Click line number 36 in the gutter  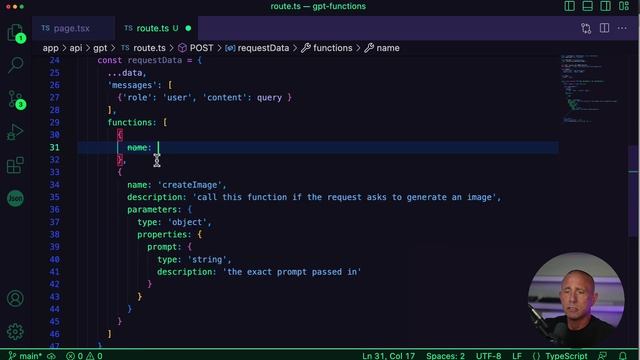(x=54, y=209)
